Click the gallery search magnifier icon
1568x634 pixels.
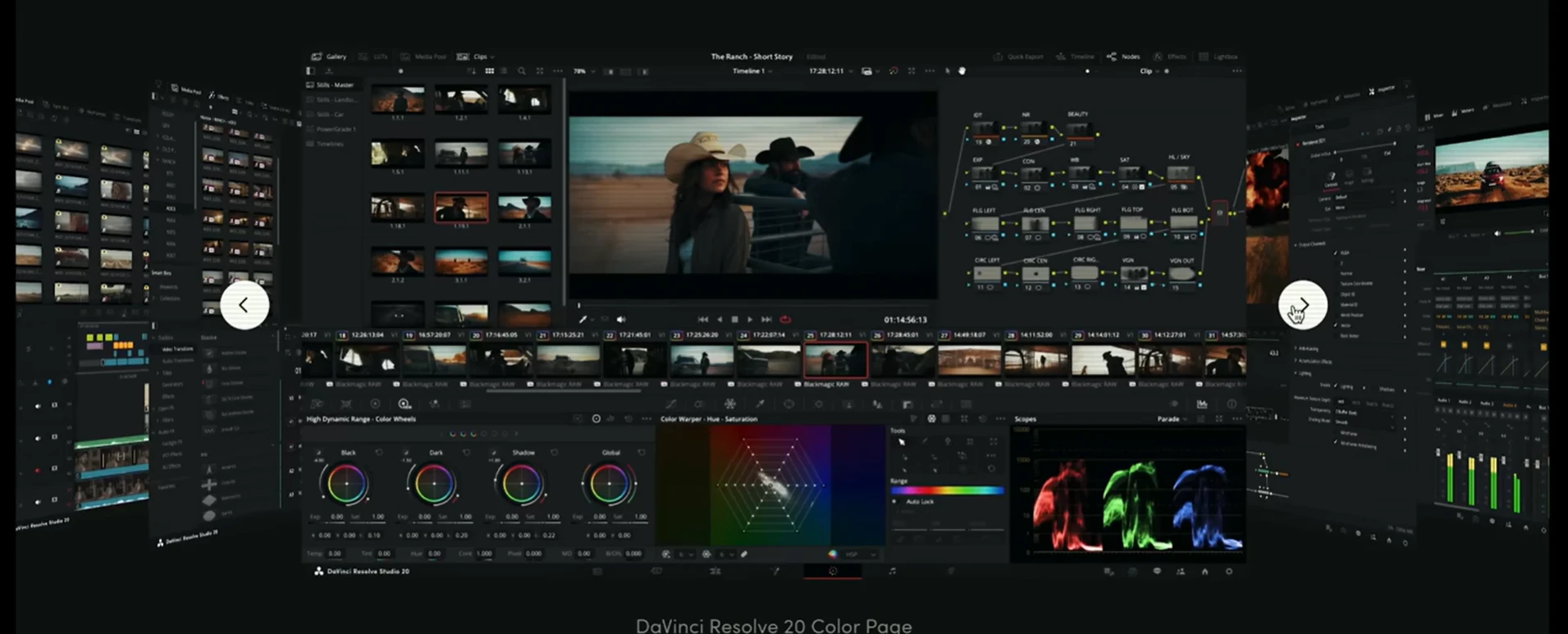click(x=522, y=71)
